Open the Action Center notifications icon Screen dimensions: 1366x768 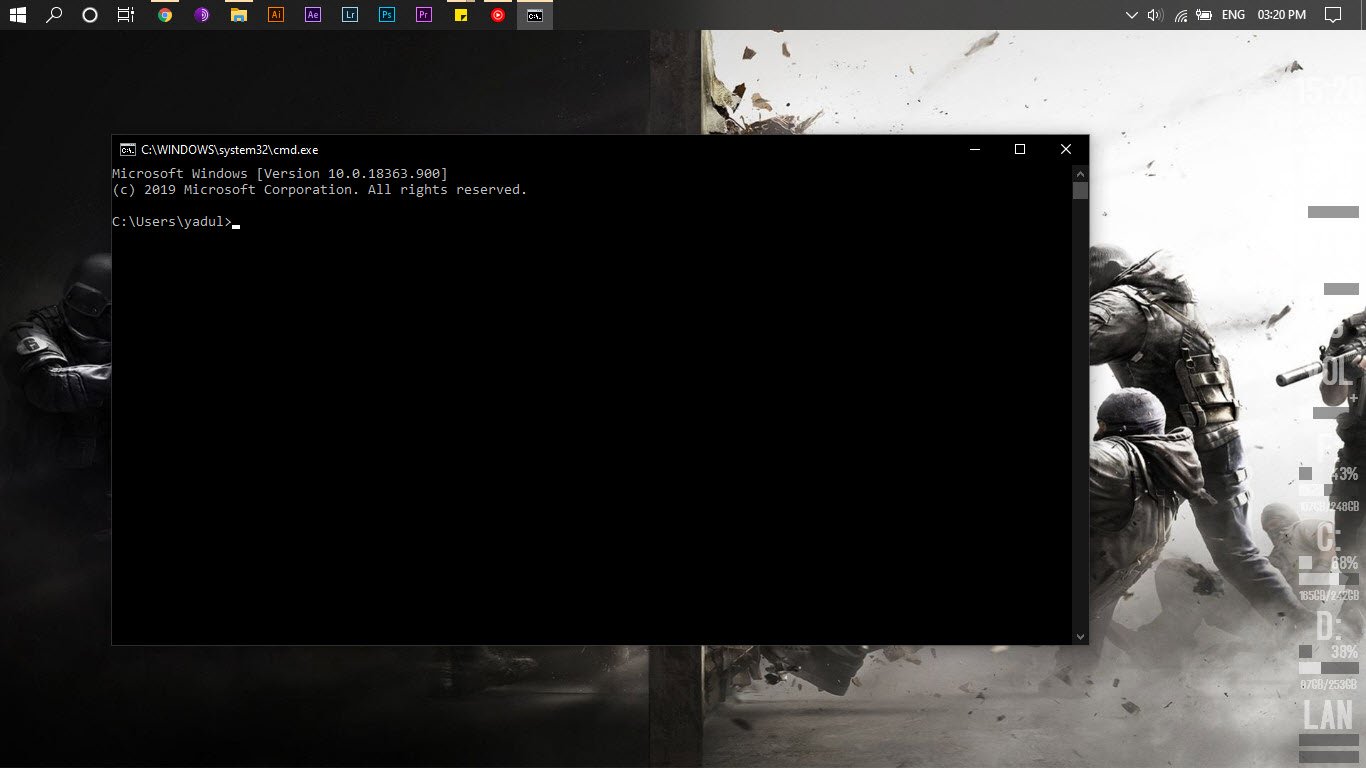pyautogui.click(x=1332, y=15)
